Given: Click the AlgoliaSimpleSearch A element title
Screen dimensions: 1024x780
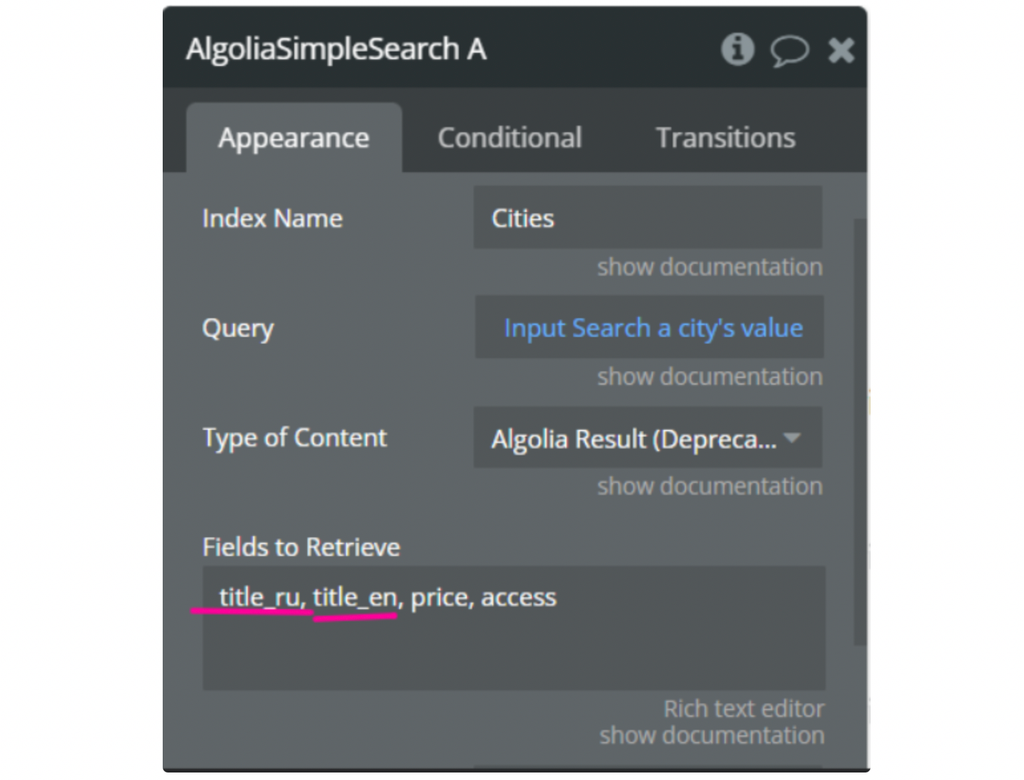Looking at the screenshot, I should pos(336,49).
